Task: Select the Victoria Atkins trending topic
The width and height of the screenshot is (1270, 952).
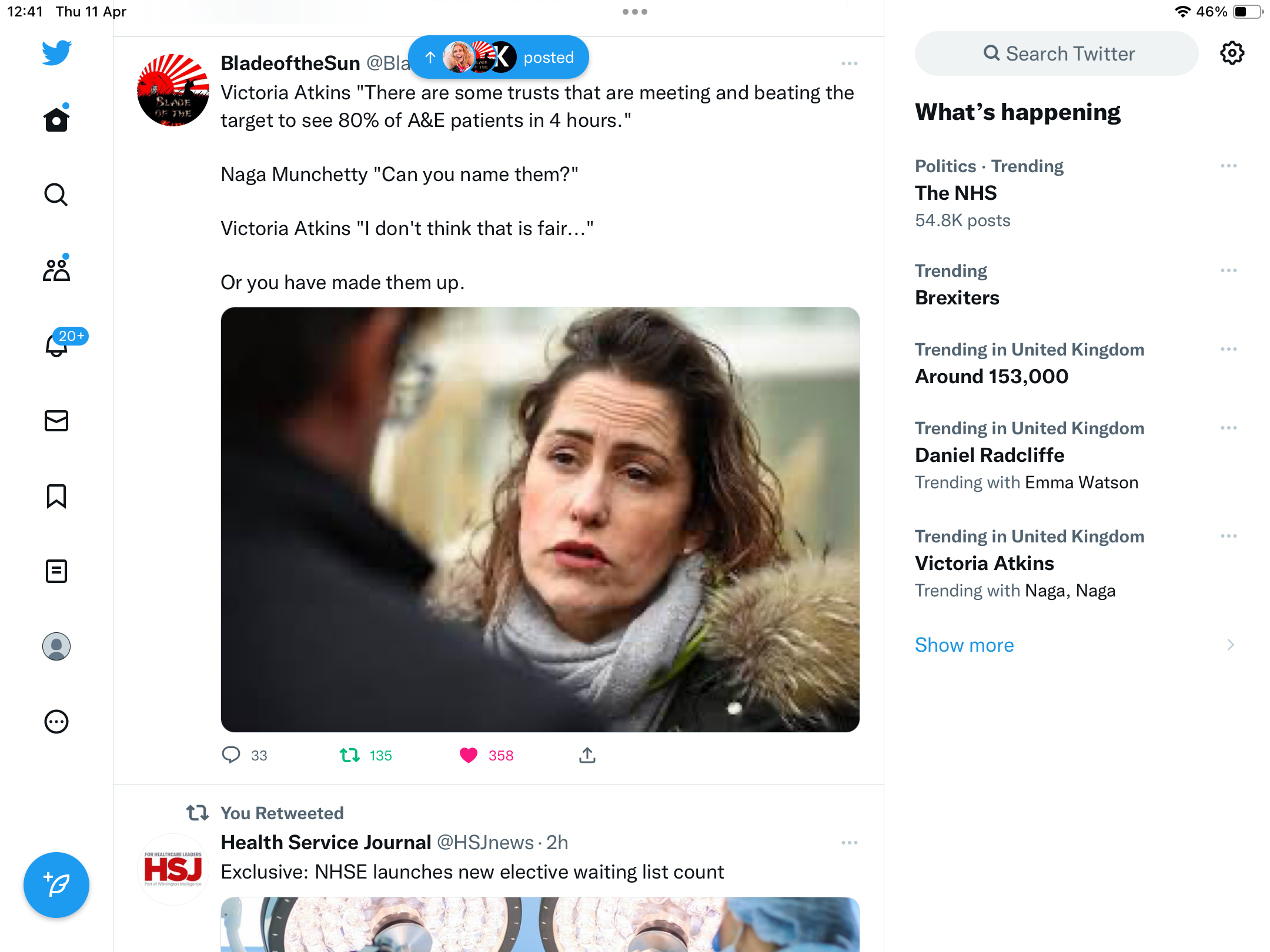Action: coord(1076,563)
